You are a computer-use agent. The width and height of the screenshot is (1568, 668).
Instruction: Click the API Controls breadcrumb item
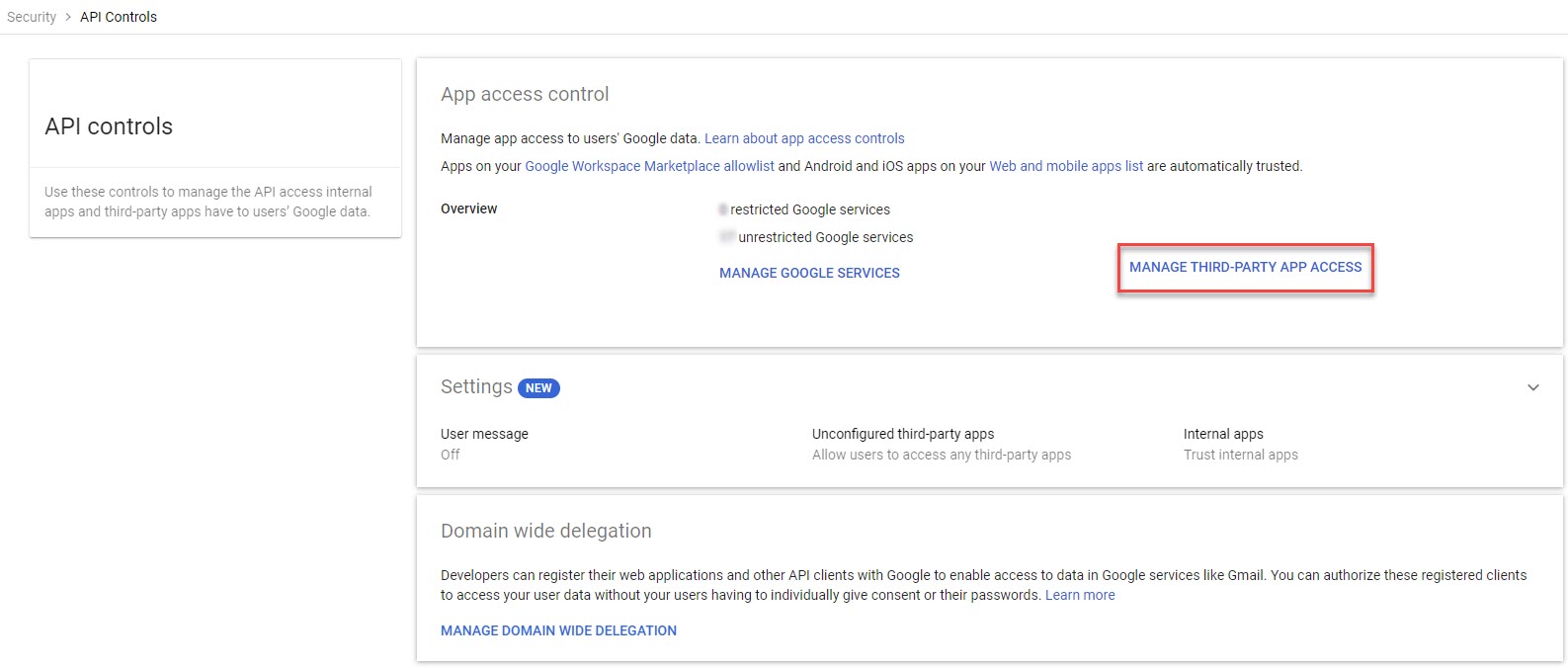click(119, 17)
